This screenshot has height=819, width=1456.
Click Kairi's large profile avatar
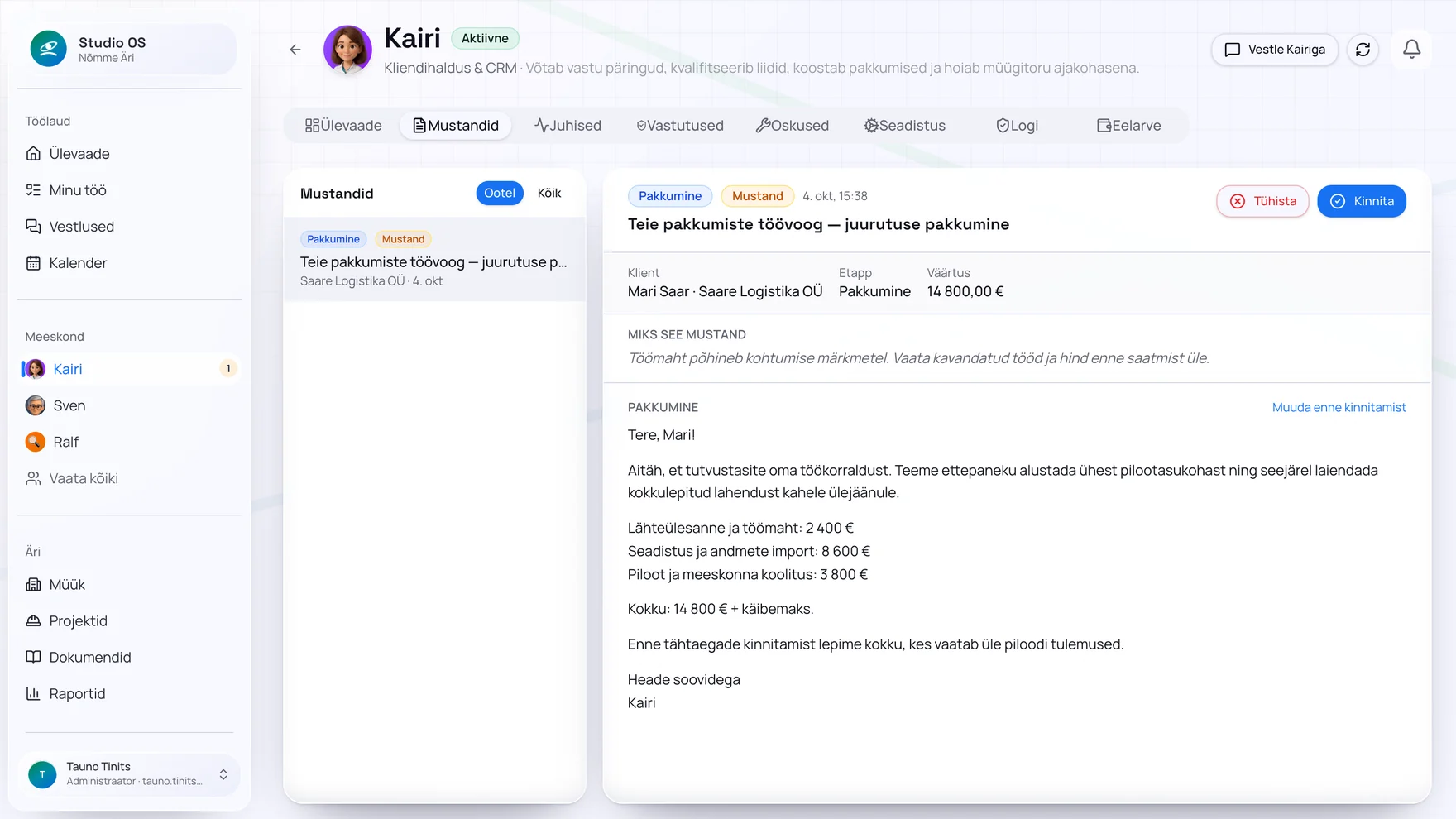tap(347, 50)
